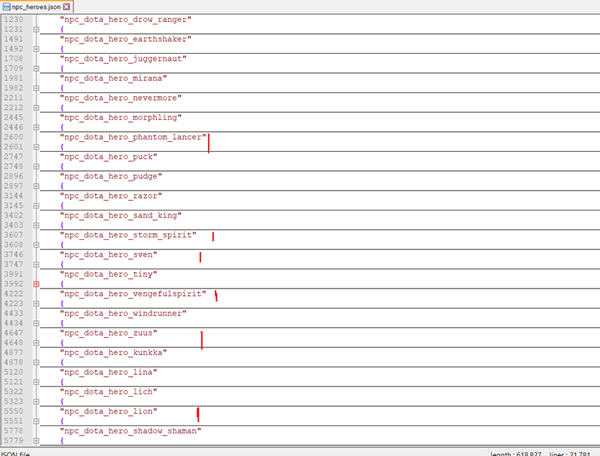Click the "npc_dota_hero_windrunner" text
This screenshot has height=456, width=600.
123,314
